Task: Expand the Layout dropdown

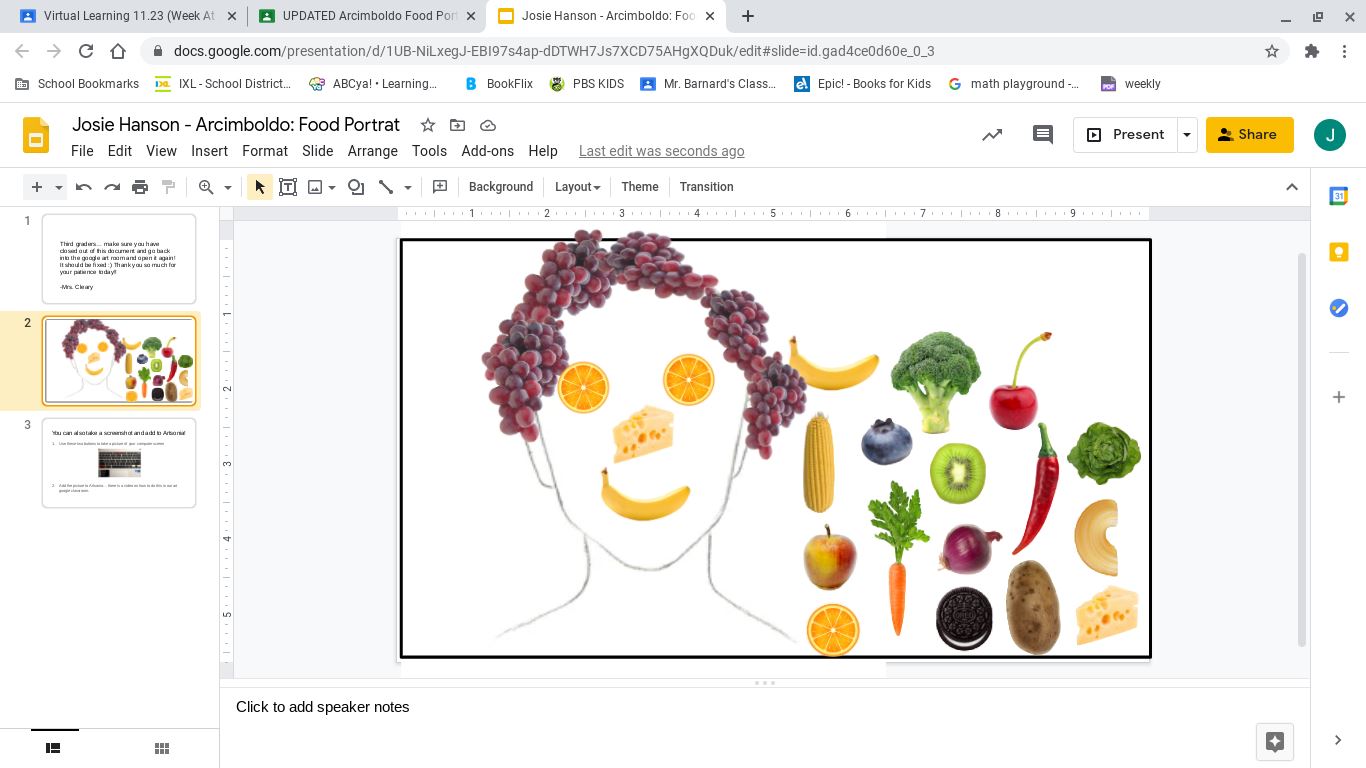Action: 577,187
